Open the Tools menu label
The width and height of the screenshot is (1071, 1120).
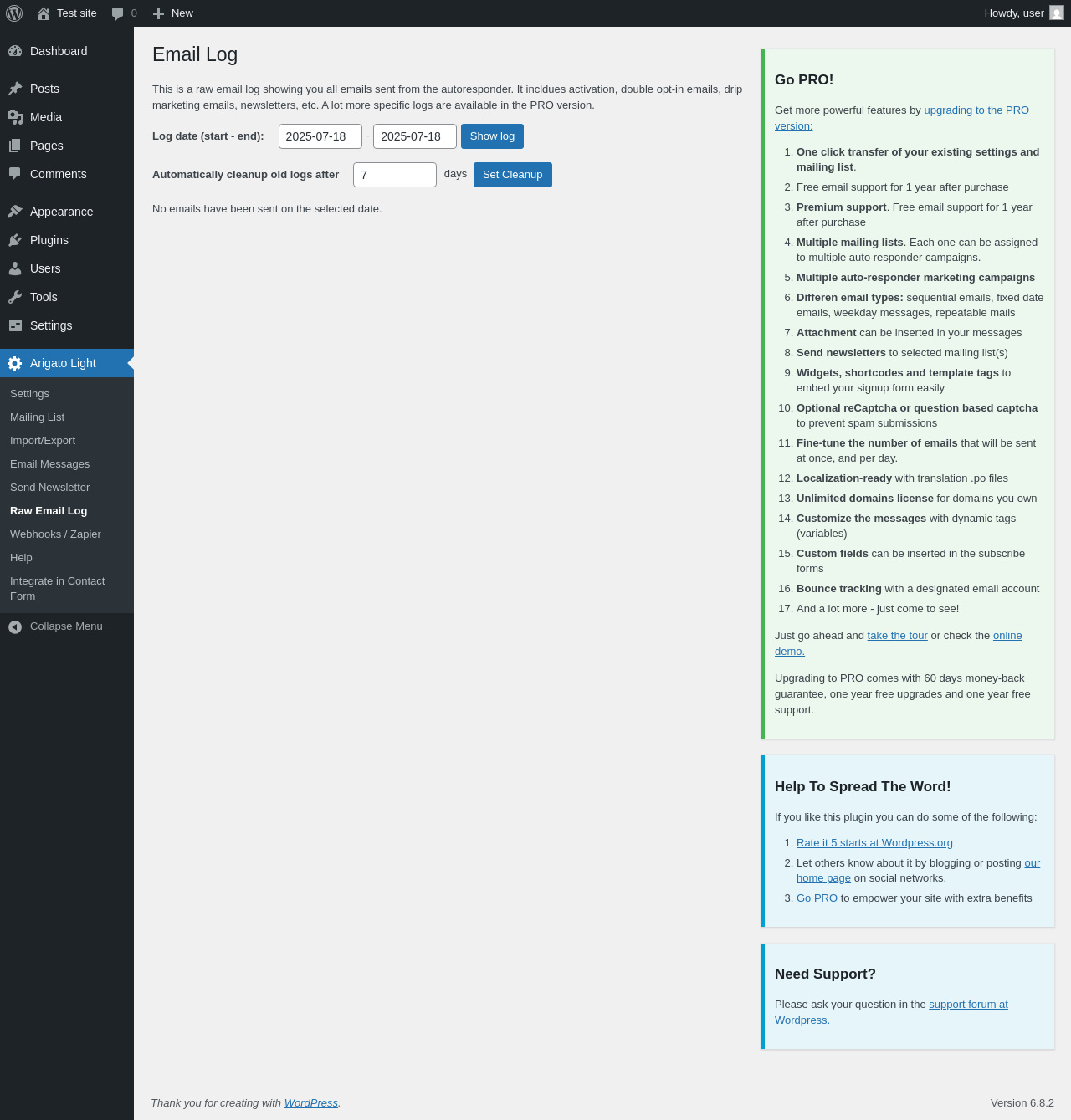pos(44,297)
